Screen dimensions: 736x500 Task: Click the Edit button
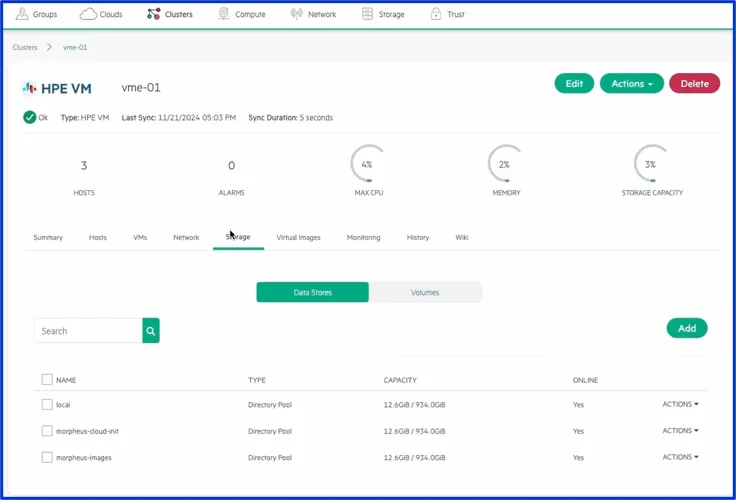click(574, 84)
